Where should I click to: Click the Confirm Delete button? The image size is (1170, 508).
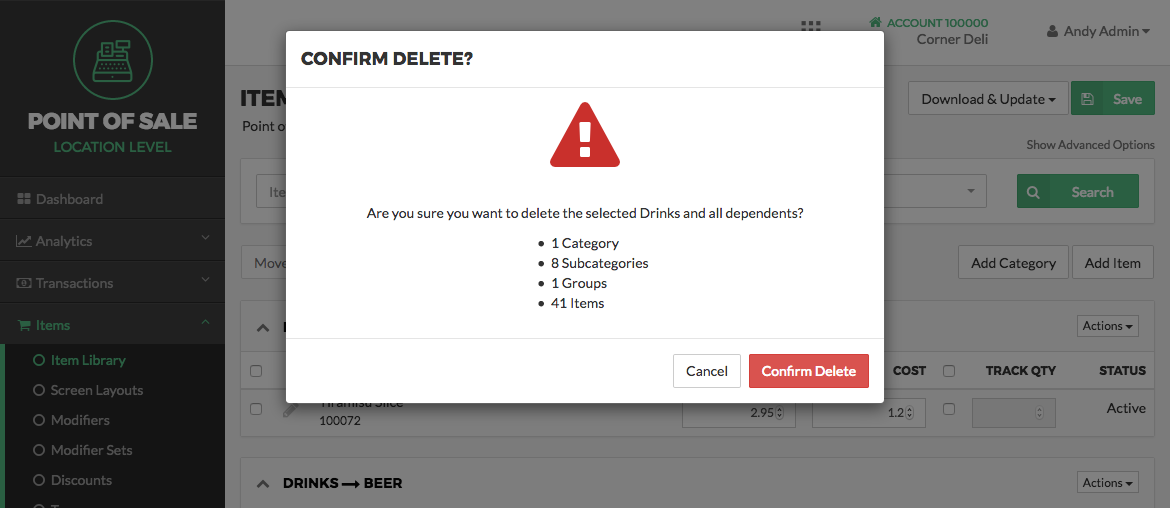(809, 371)
